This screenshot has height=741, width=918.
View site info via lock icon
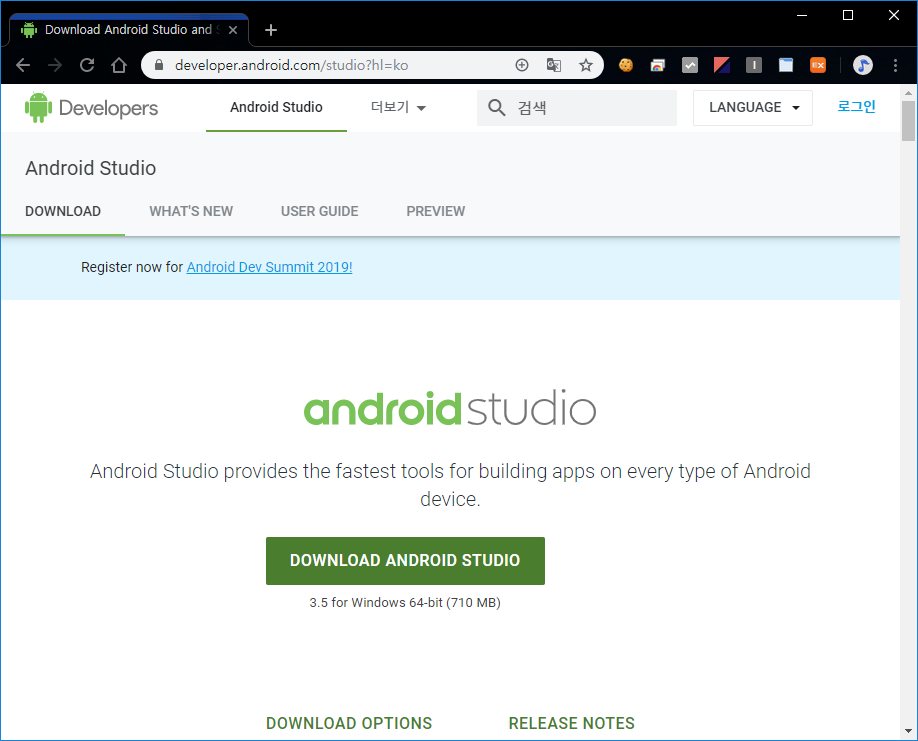point(159,65)
